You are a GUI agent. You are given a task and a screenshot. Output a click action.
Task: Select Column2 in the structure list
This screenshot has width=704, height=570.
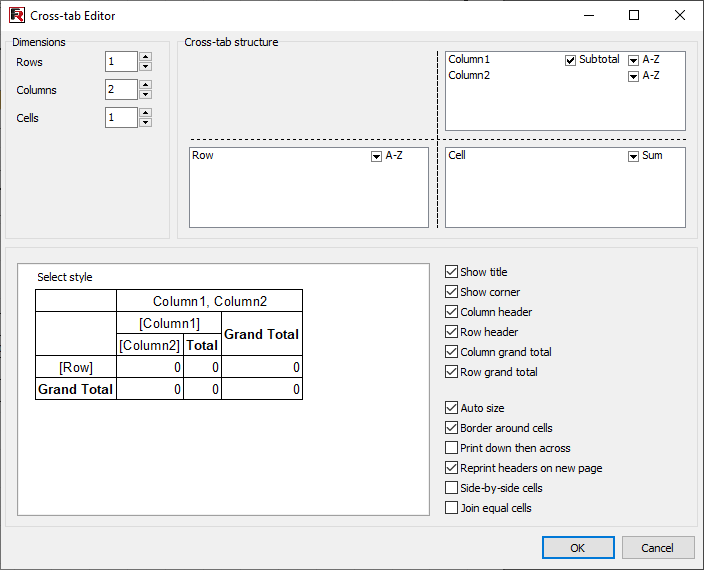469,75
